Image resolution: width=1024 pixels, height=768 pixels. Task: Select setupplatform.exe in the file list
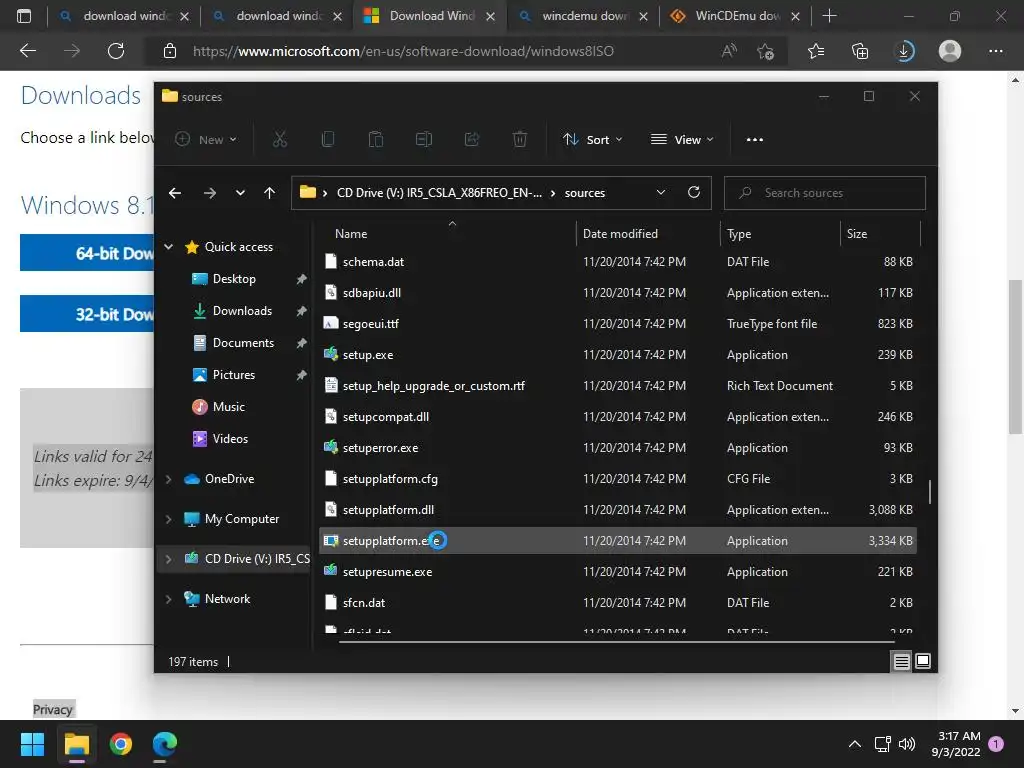[618, 541]
